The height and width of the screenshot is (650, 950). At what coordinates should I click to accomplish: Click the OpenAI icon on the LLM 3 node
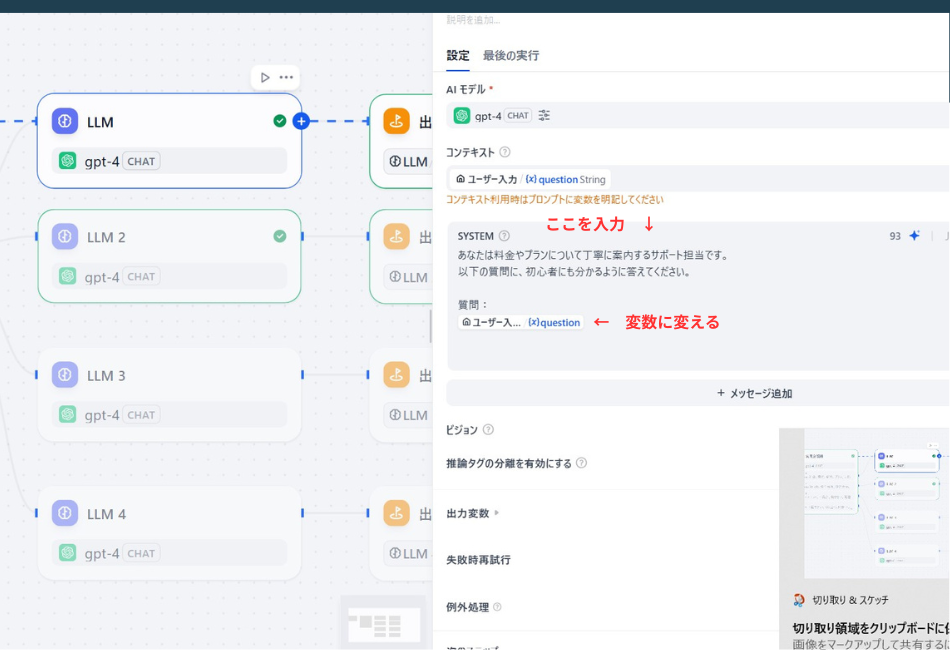click(x=66, y=414)
